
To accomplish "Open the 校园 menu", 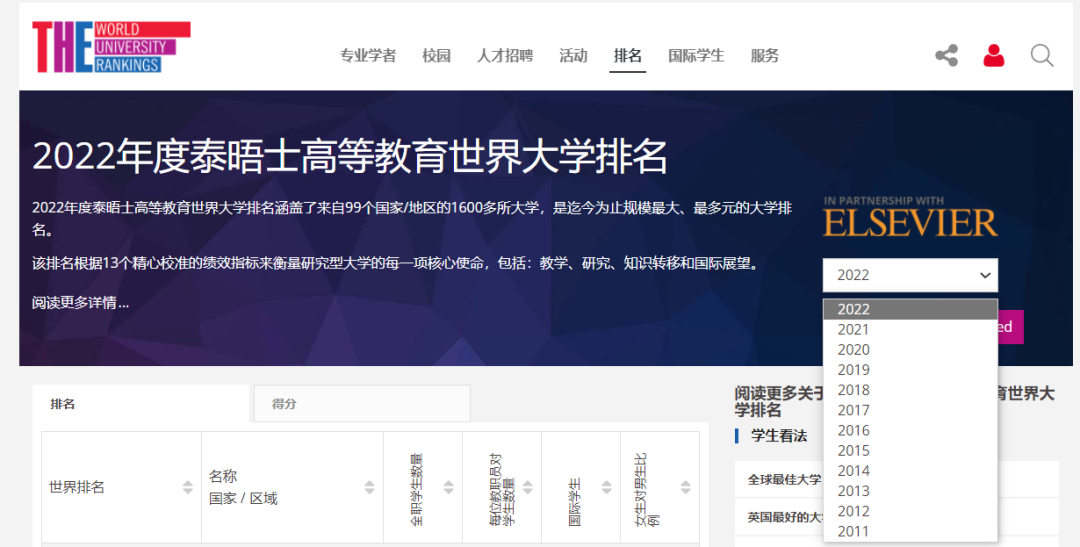I will coord(437,56).
